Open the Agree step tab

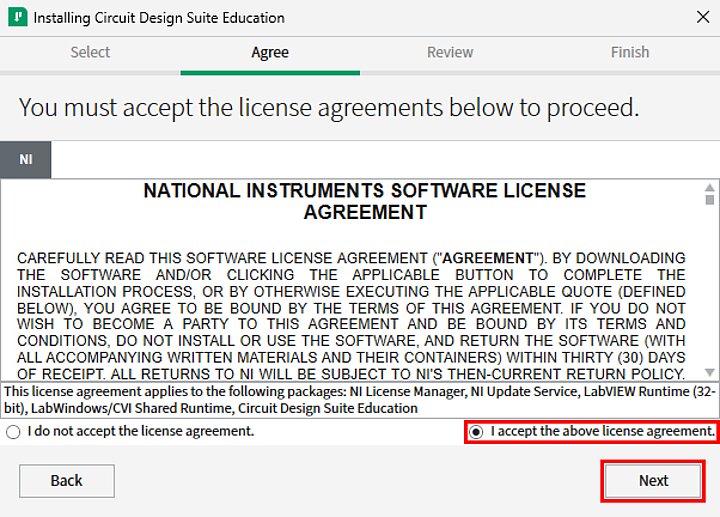tap(270, 52)
